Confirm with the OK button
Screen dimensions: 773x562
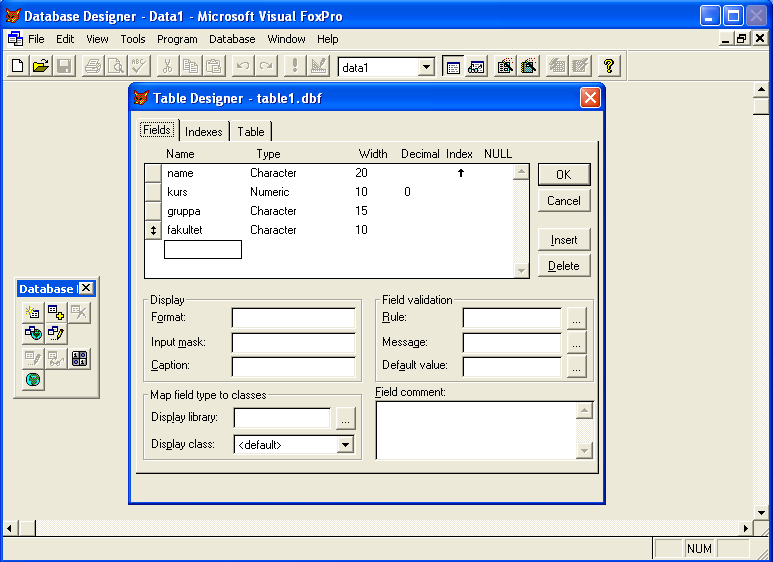pos(564,175)
